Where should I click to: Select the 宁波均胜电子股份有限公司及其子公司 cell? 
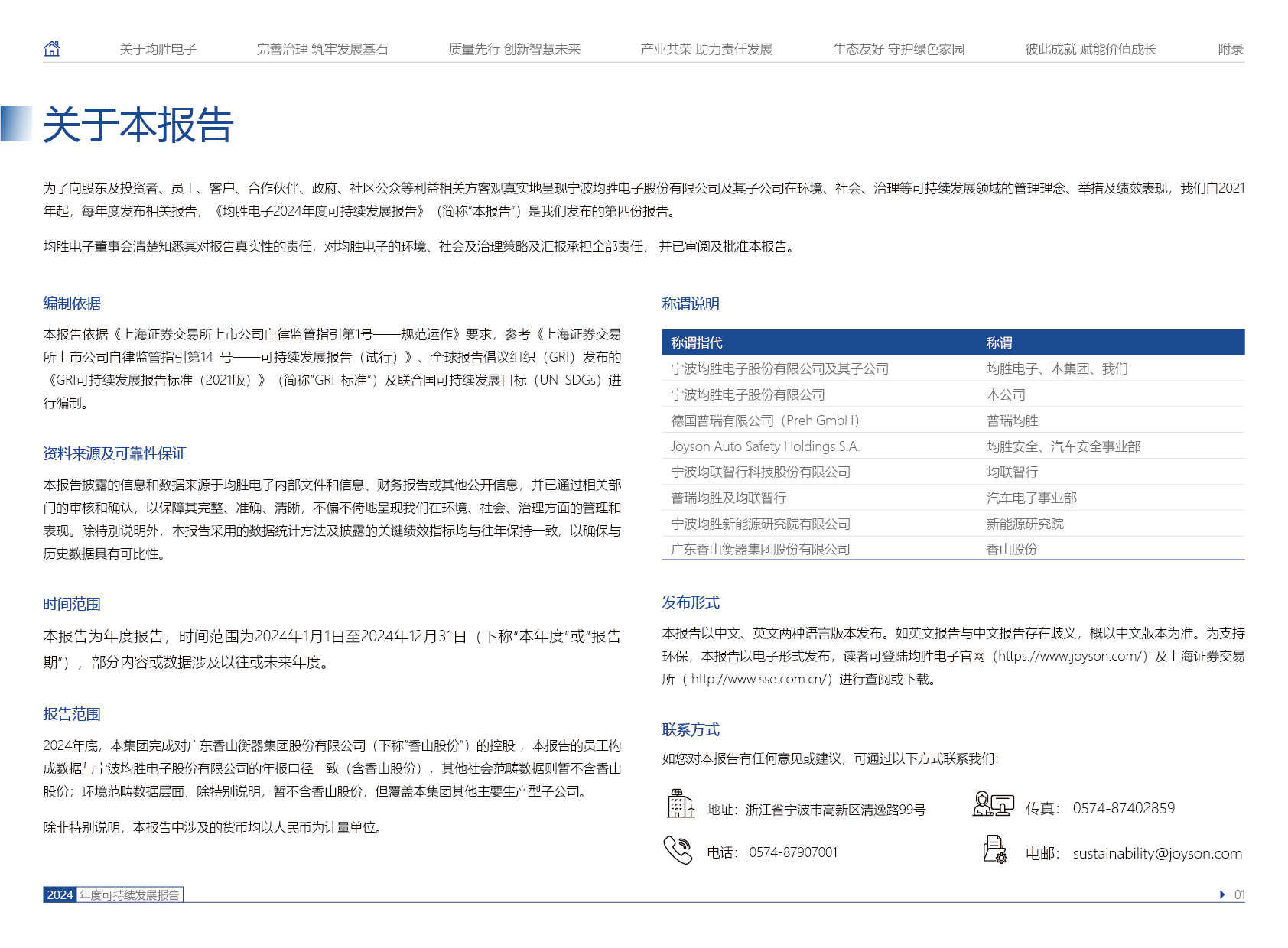point(780,368)
